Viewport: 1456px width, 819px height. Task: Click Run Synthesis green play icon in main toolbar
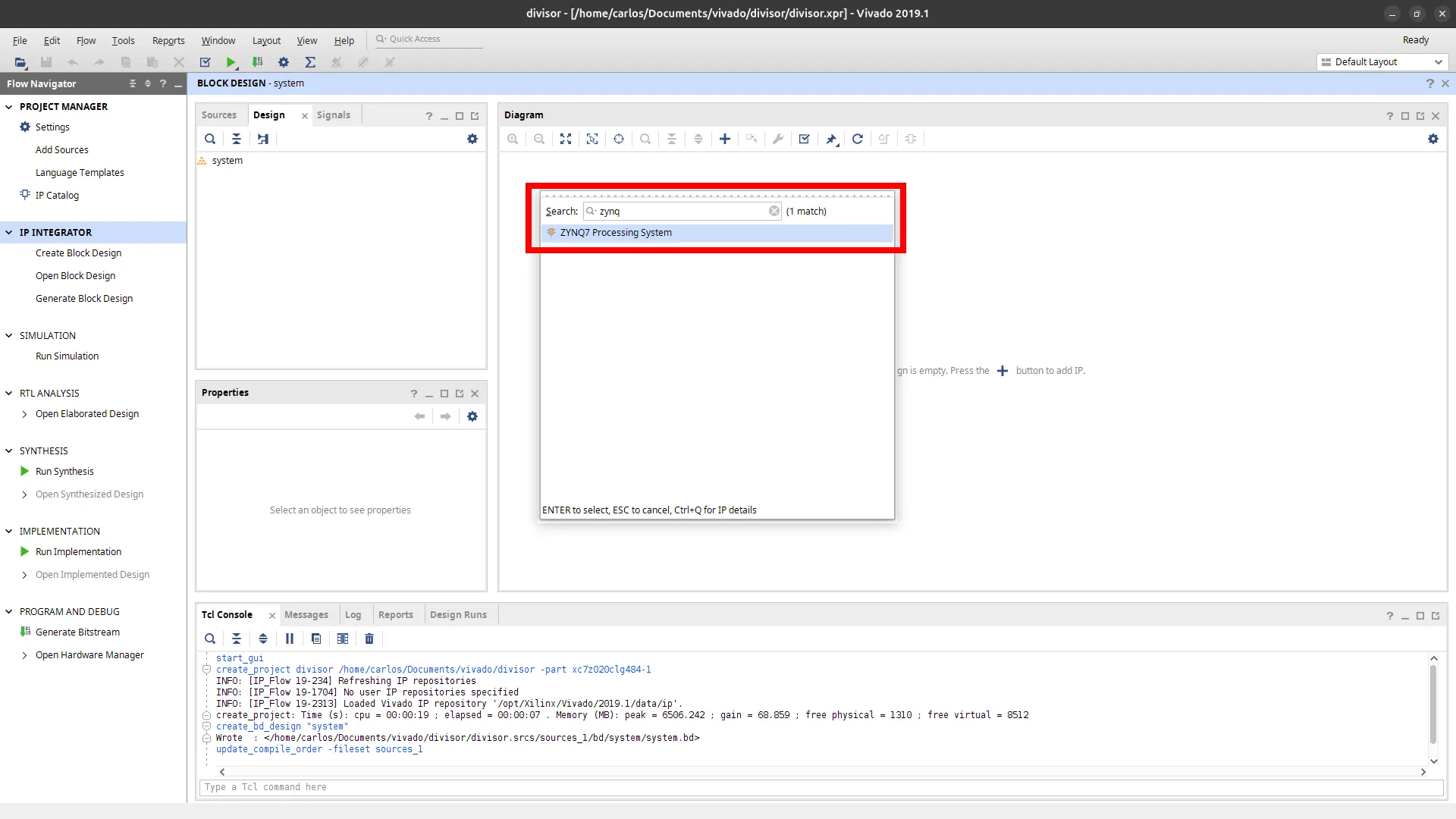tap(231, 62)
